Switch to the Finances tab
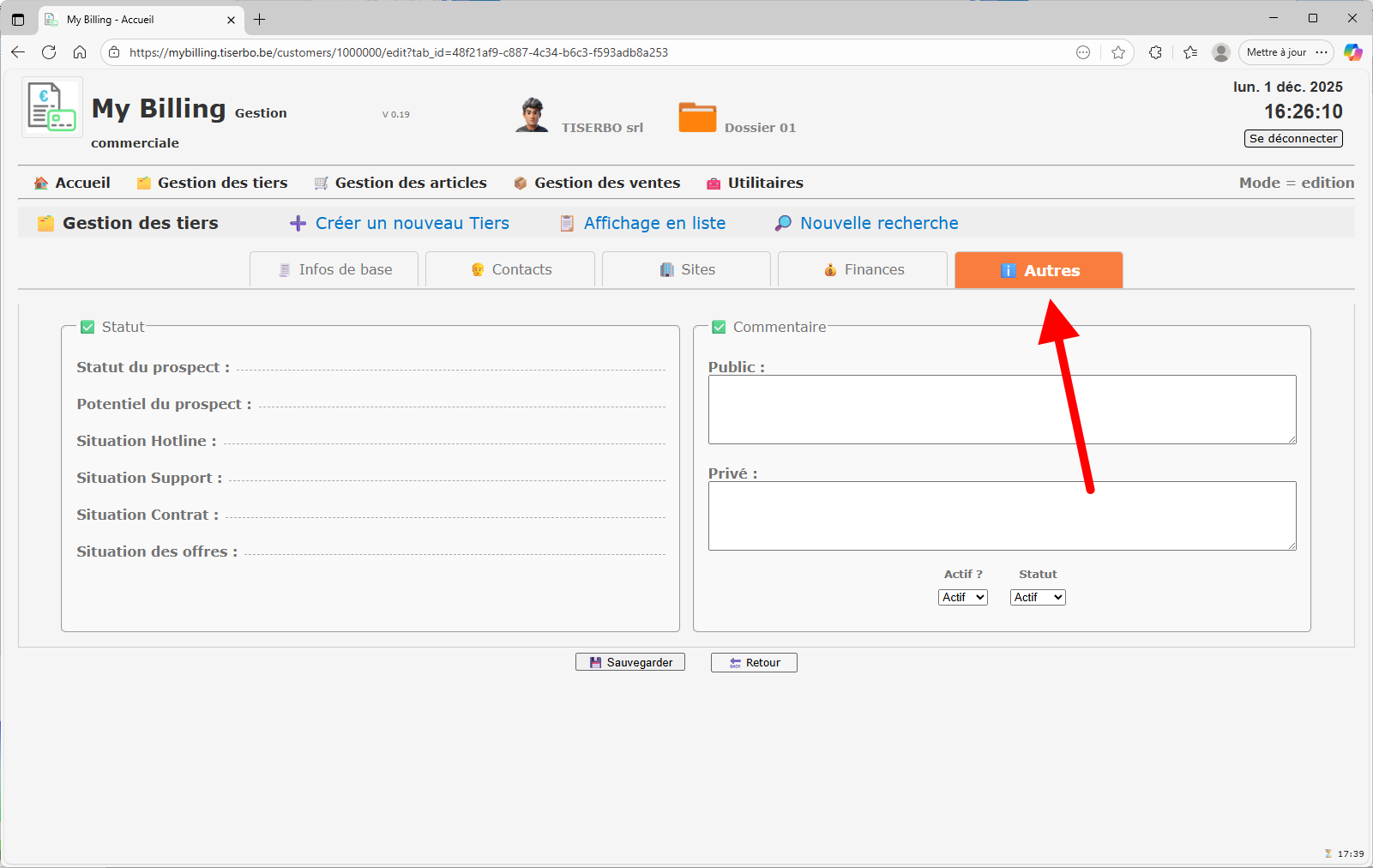 pyautogui.click(x=863, y=269)
